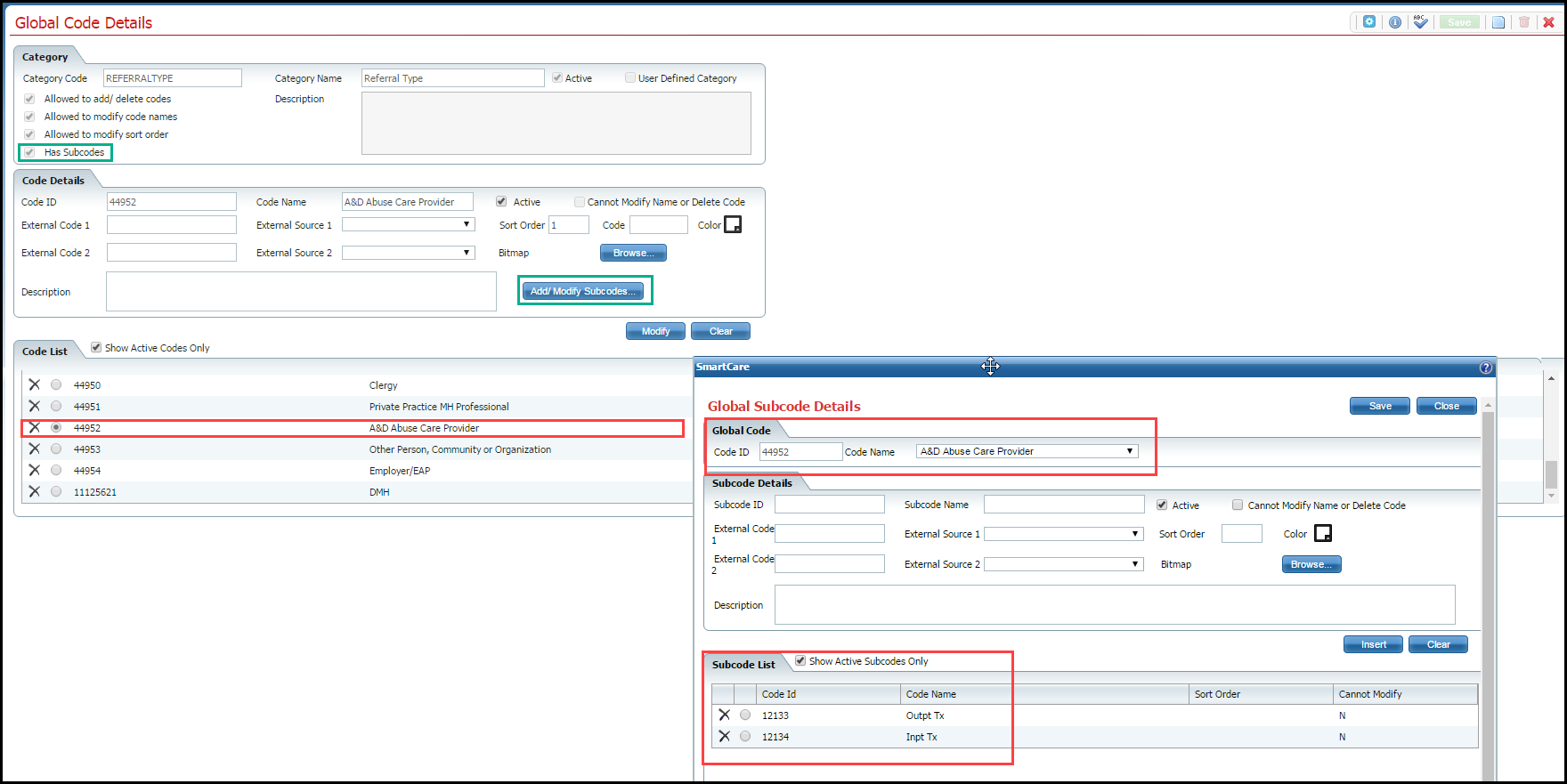Click the Add/ Modify Subcodes button
1567x784 pixels.
[582, 291]
